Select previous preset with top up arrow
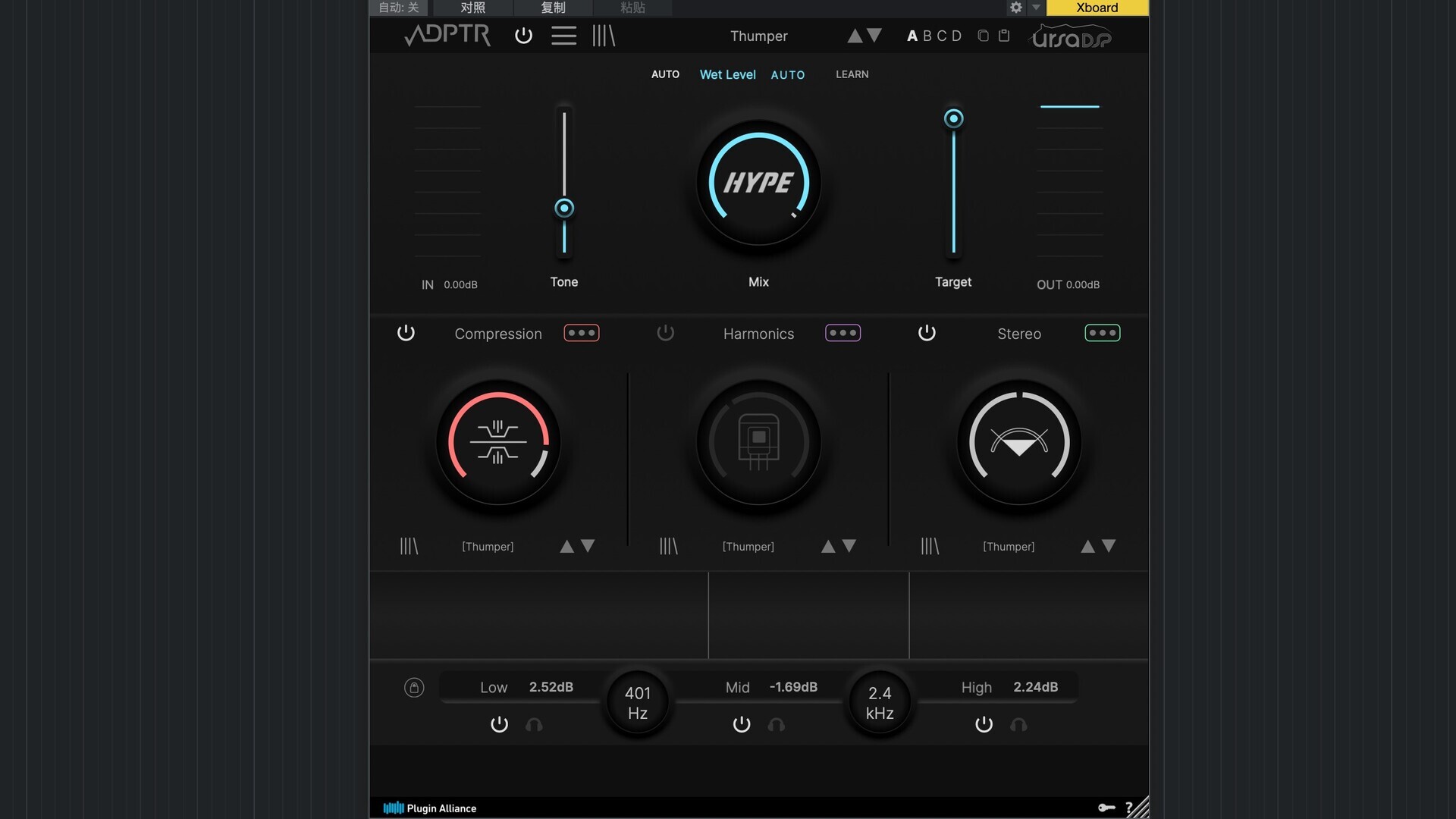 click(x=855, y=36)
